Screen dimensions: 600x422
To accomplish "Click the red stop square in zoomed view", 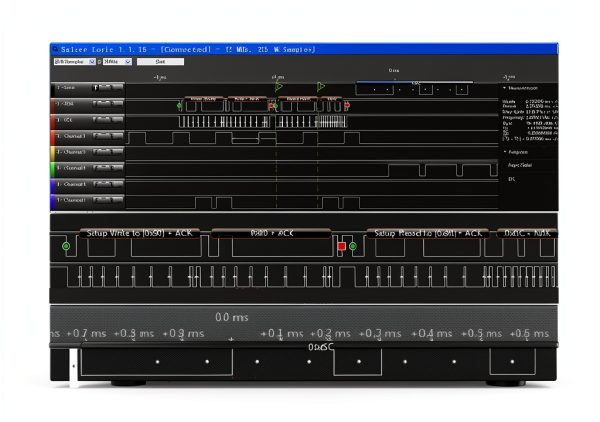I will coord(342,246).
